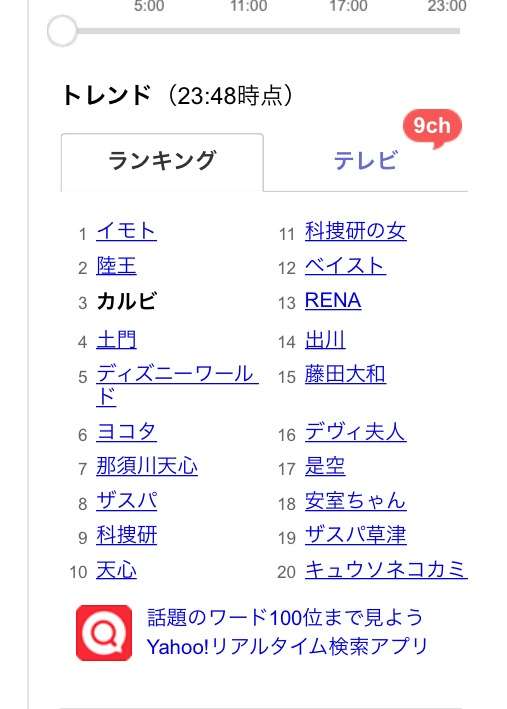Viewport: 507px width, 709px height.
Task: Open the デヴィ夫人 trend link
Action: point(355,432)
